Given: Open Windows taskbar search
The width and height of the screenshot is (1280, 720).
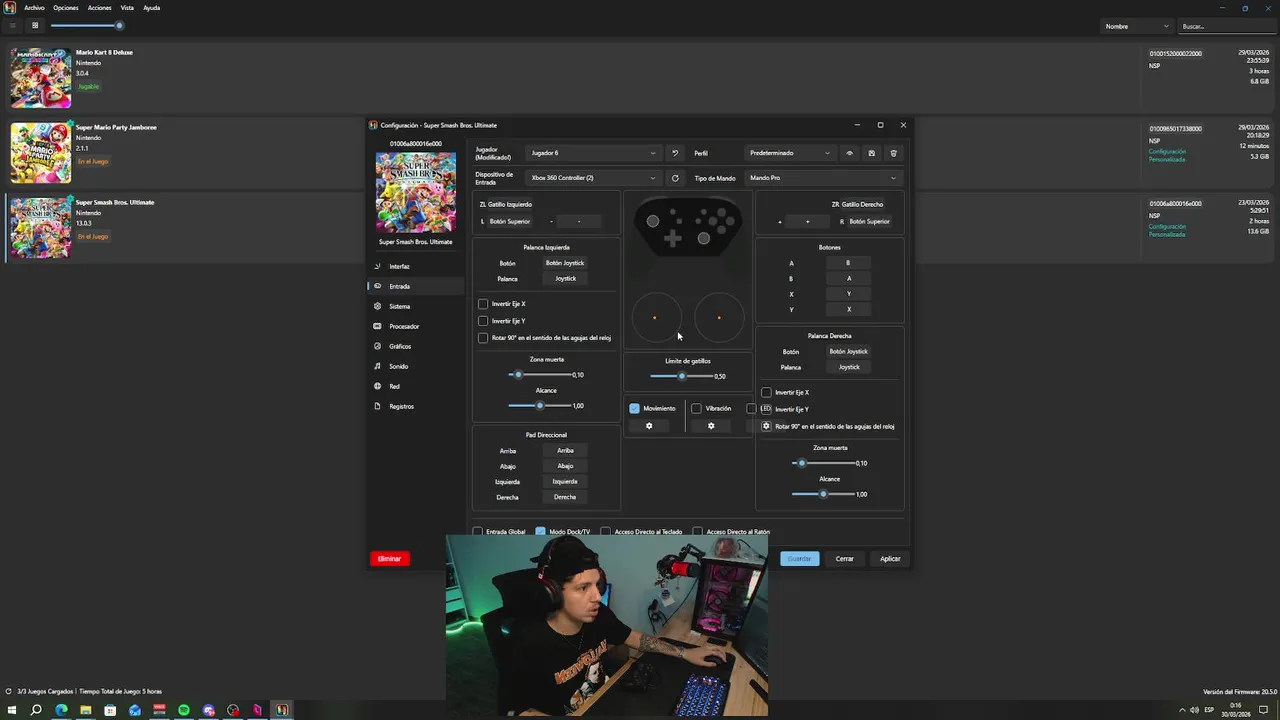Looking at the screenshot, I should [x=37, y=710].
